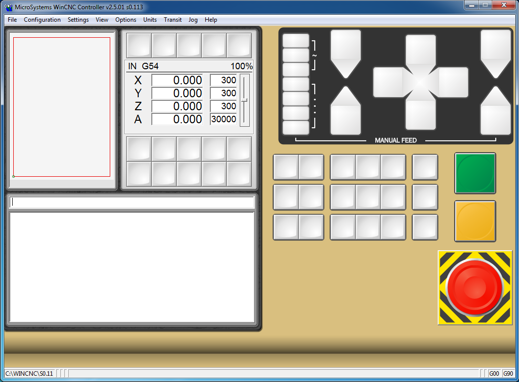Click the command entry input line

(132, 202)
